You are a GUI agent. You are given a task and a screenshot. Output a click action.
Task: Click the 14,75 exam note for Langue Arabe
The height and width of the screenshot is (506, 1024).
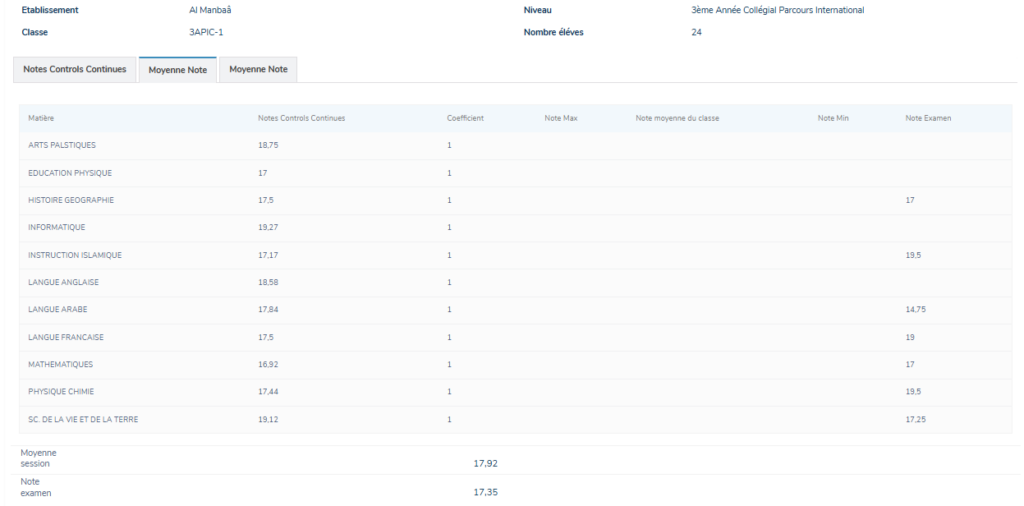[916, 309]
